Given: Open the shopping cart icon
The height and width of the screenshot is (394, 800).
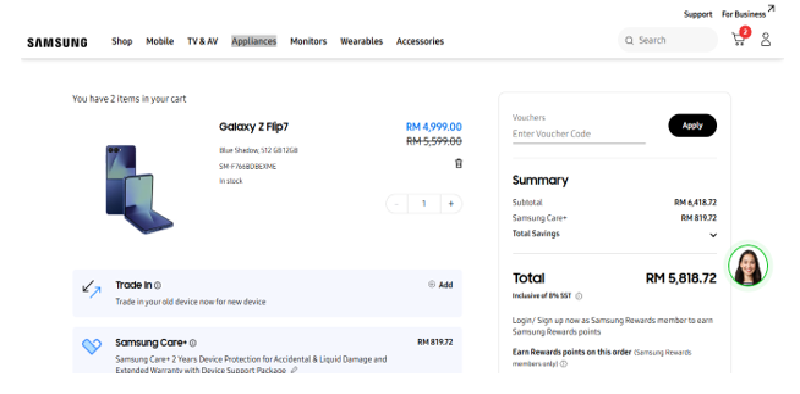Looking at the screenshot, I should click(x=738, y=39).
